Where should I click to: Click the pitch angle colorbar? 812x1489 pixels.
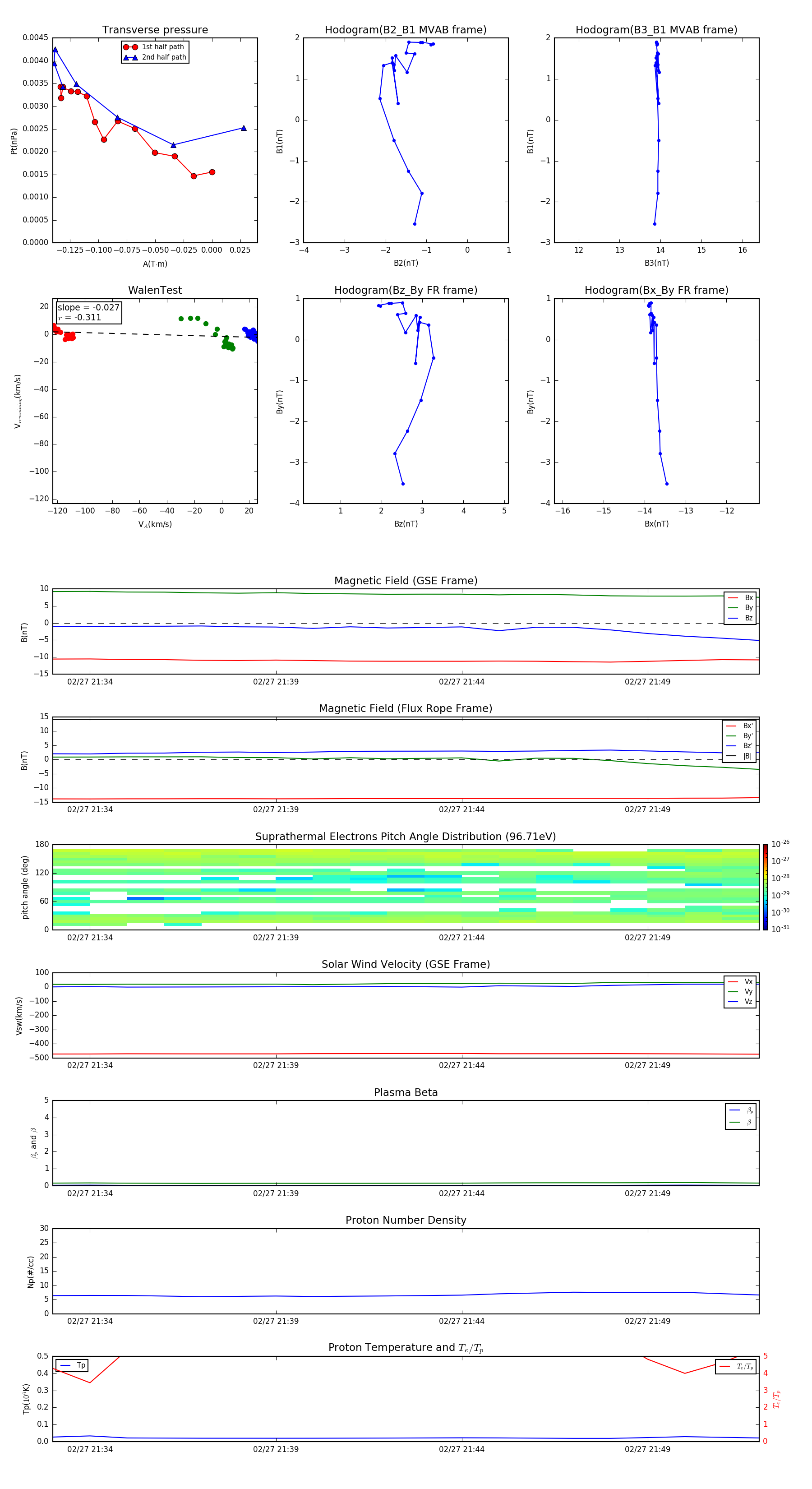(765, 887)
